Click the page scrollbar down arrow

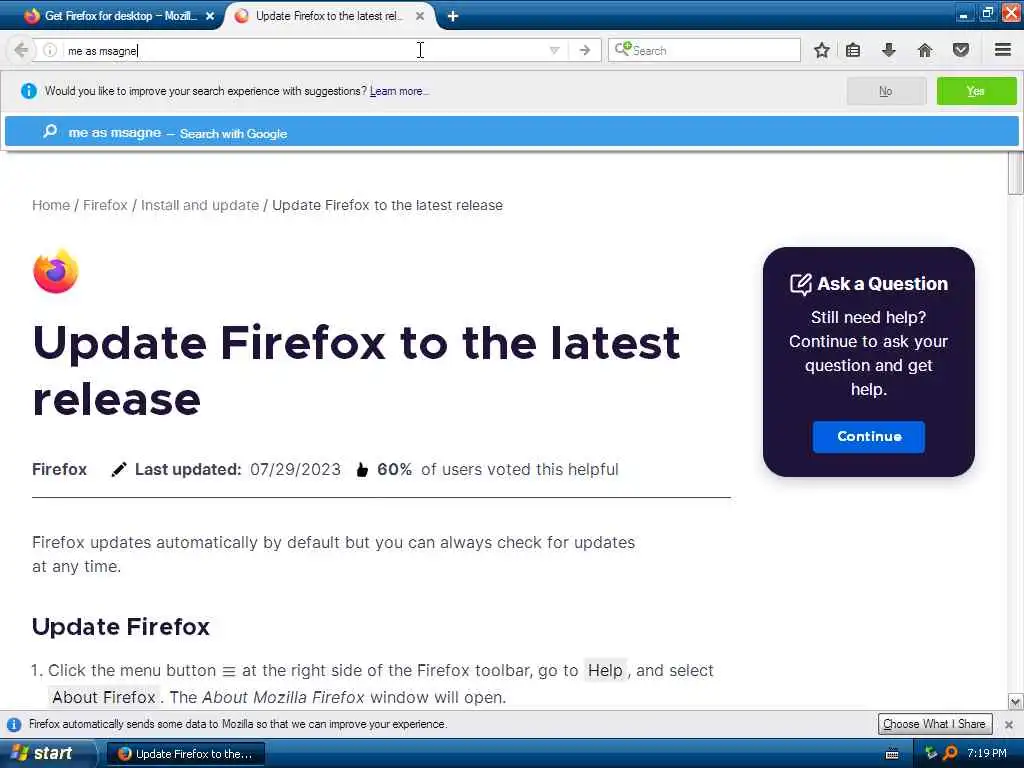point(1015,701)
